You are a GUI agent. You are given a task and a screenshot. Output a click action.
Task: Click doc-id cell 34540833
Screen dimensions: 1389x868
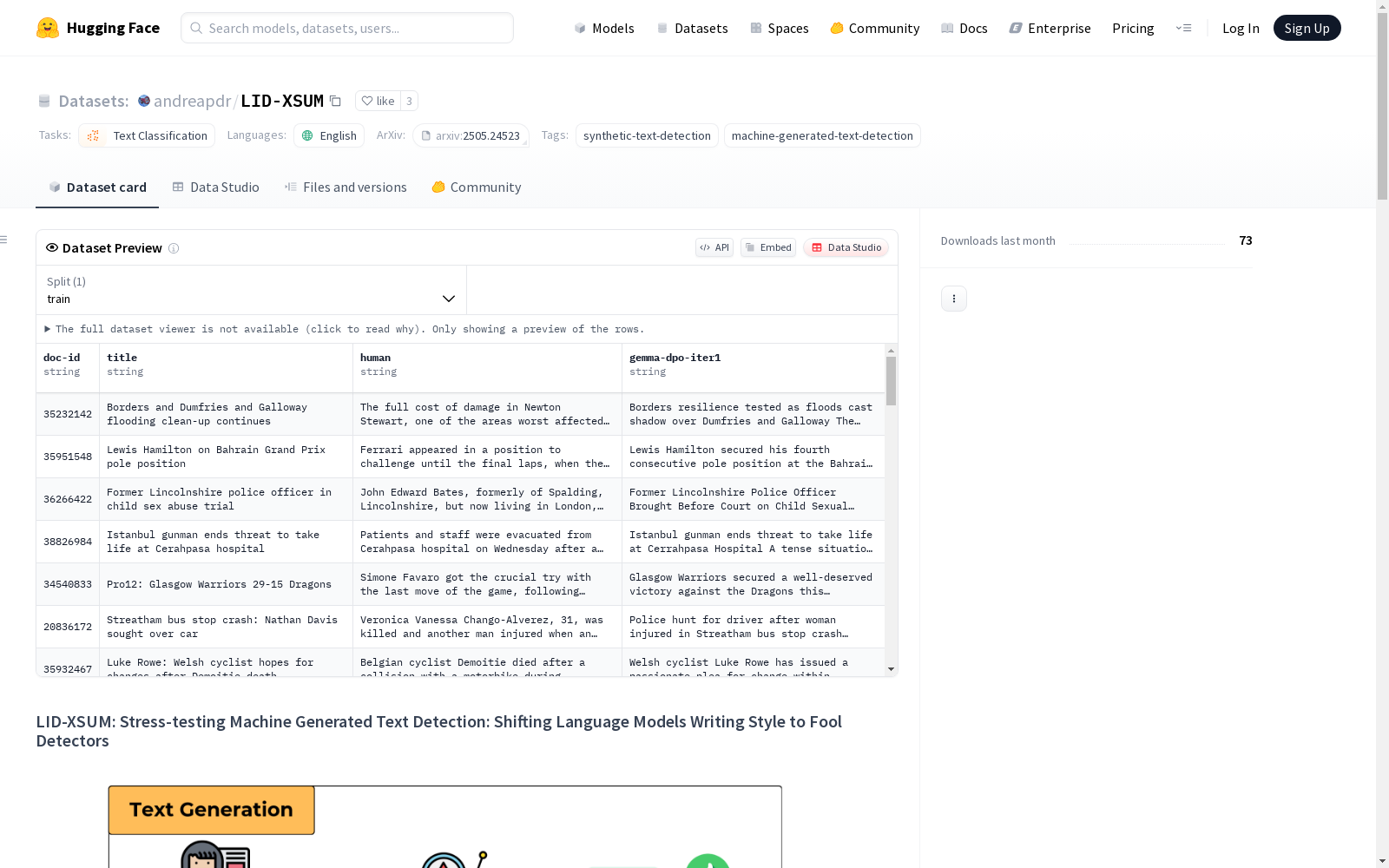point(68,584)
